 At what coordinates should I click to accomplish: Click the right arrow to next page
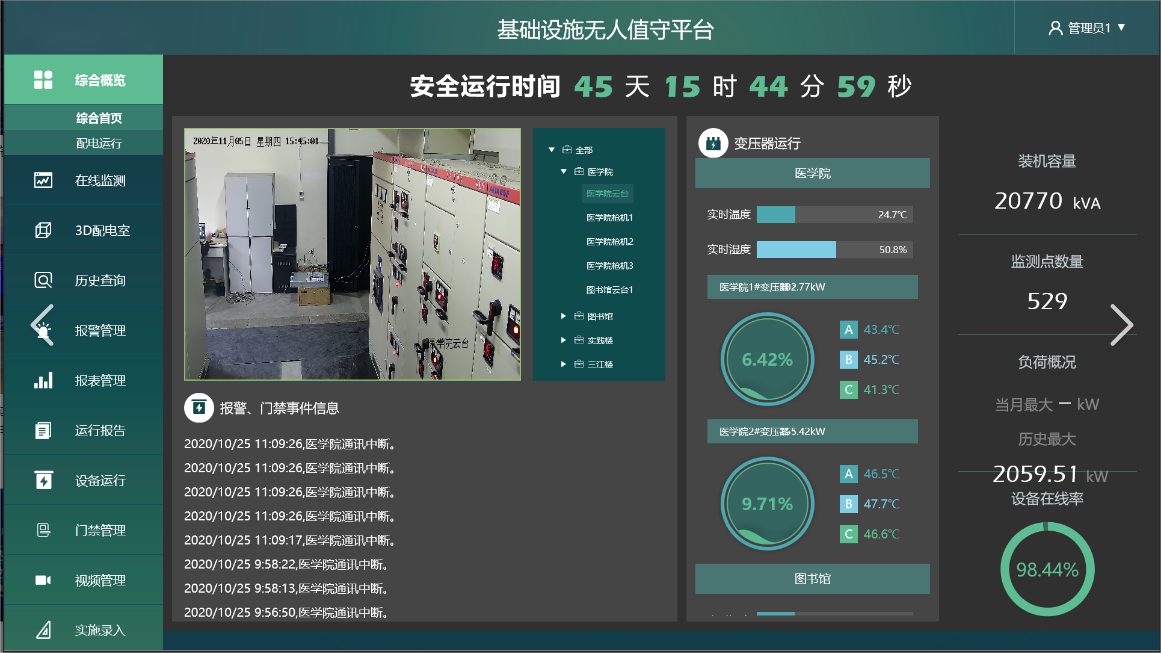(x=1122, y=324)
